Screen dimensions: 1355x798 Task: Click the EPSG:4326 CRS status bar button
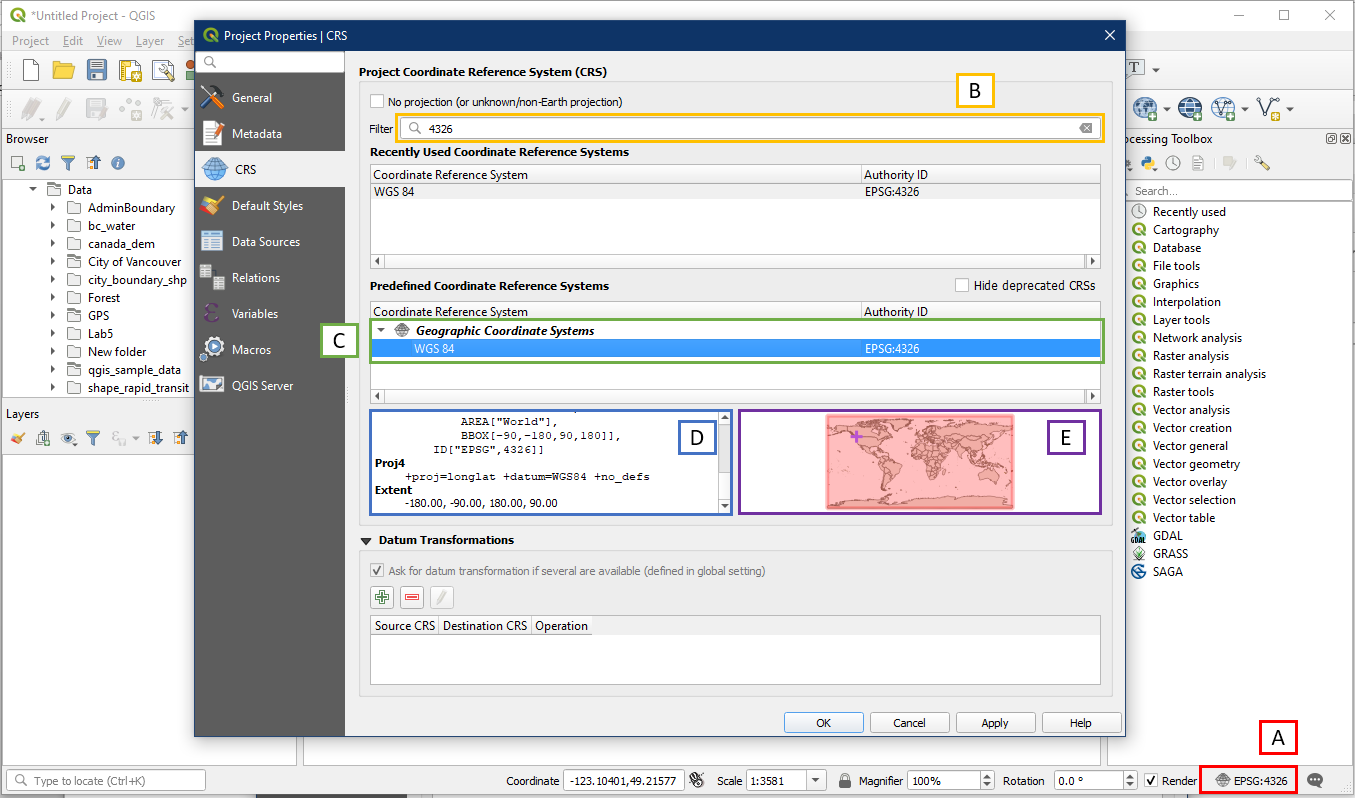tap(1251, 780)
